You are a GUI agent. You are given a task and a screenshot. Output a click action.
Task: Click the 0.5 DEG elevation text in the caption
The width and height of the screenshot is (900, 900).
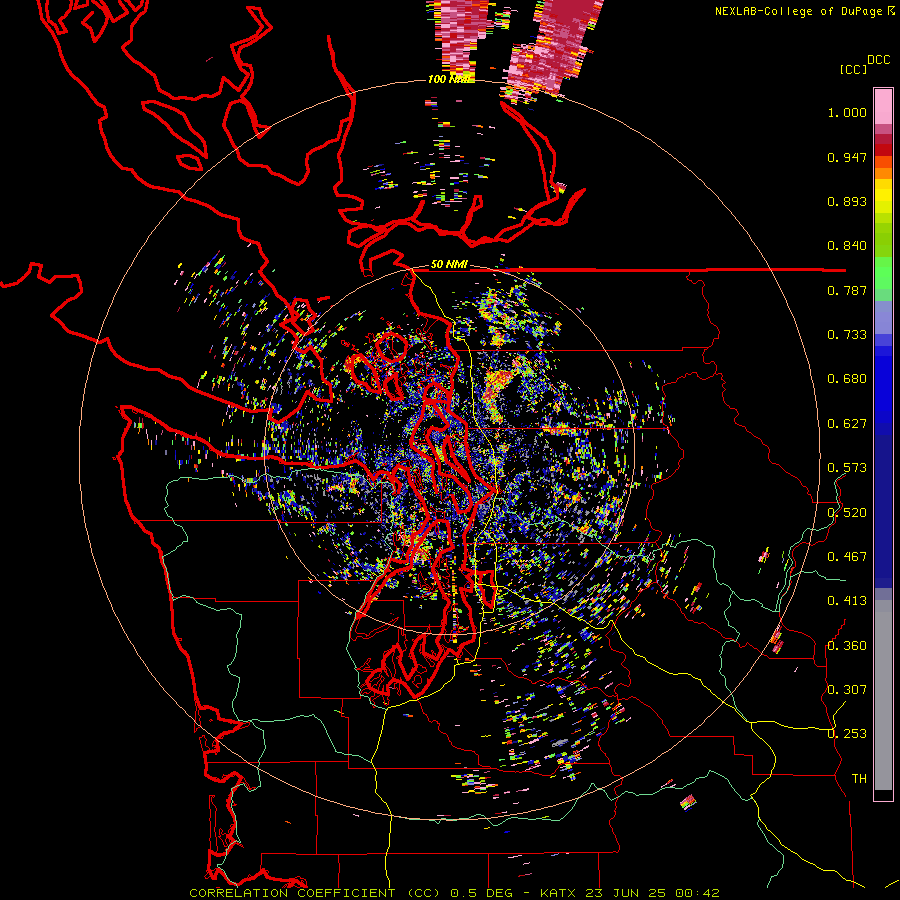pos(481,893)
